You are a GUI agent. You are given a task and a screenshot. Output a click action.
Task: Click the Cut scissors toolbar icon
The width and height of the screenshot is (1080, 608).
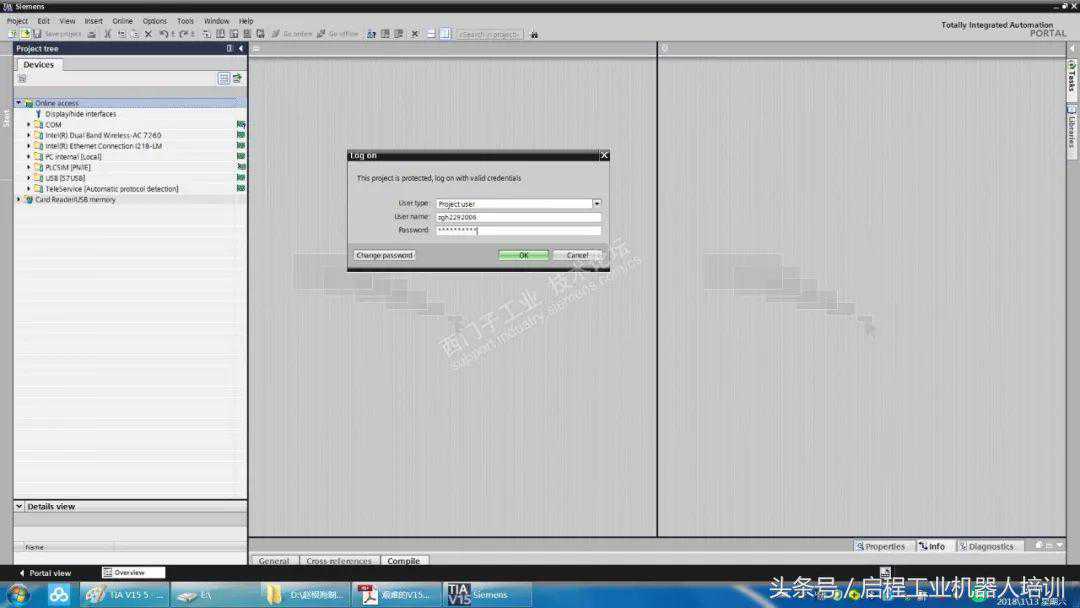click(108, 34)
